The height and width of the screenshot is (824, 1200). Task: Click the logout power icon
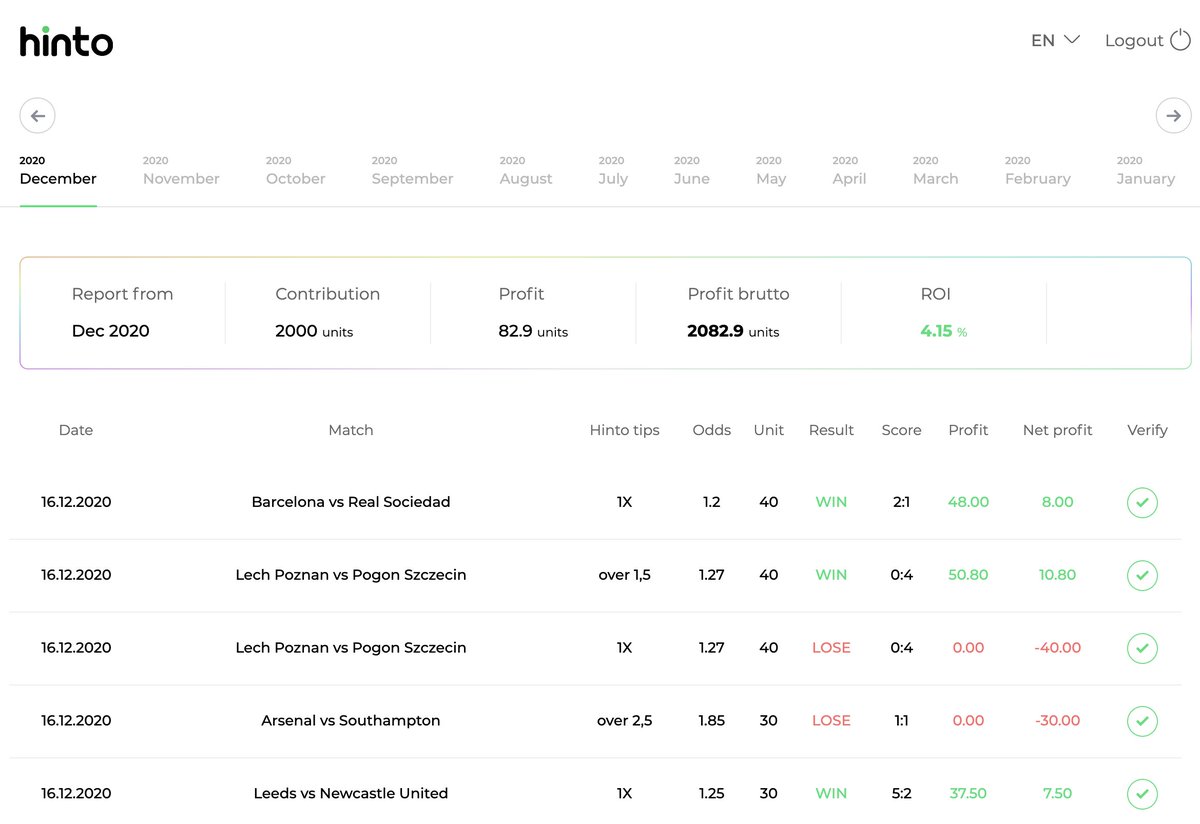[1181, 39]
